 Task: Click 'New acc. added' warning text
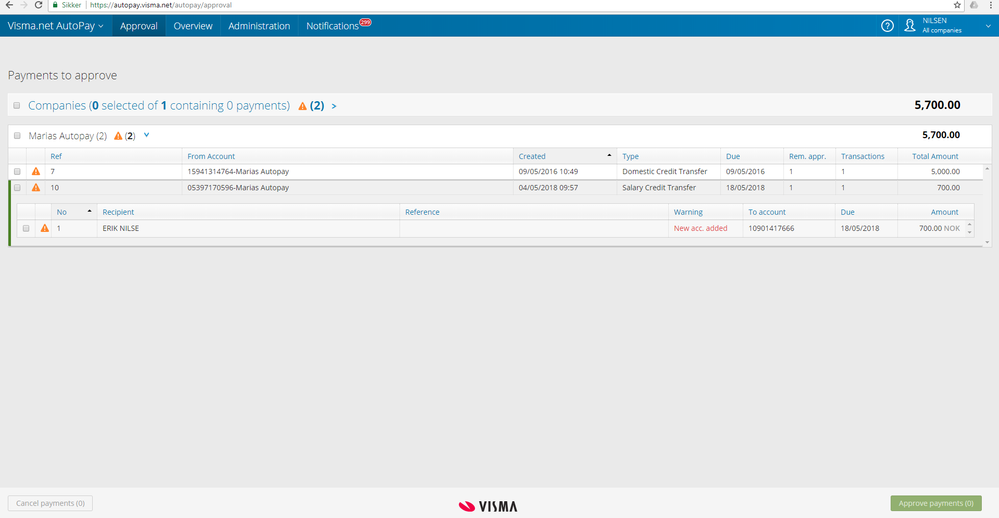pos(700,228)
